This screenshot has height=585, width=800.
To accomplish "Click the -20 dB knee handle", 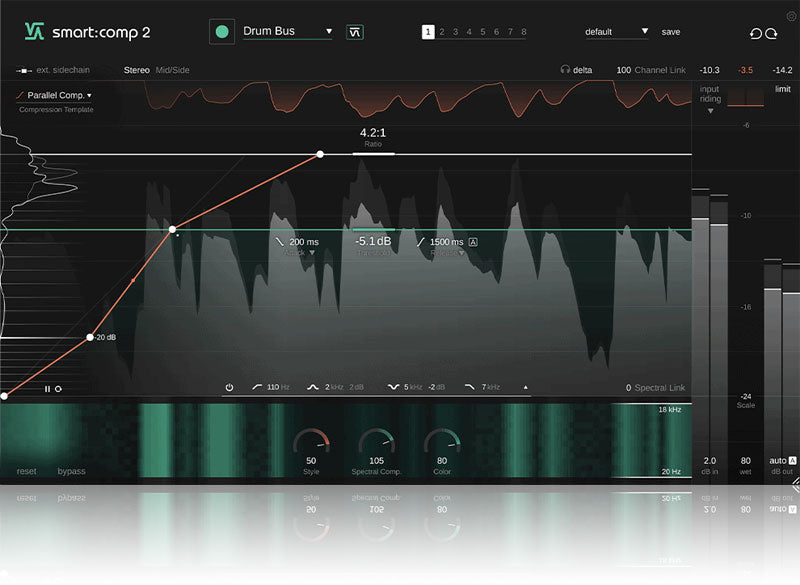I will coord(90,337).
